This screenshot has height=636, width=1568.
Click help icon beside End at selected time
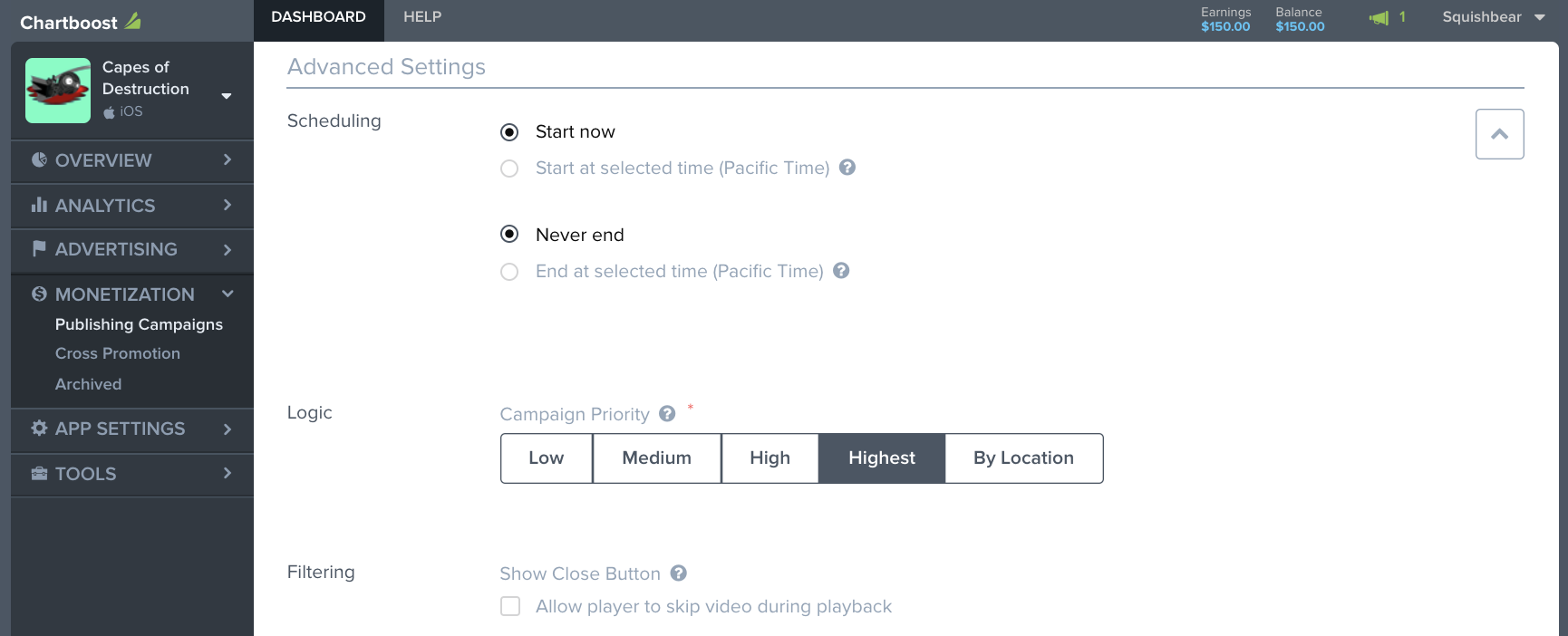(841, 270)
